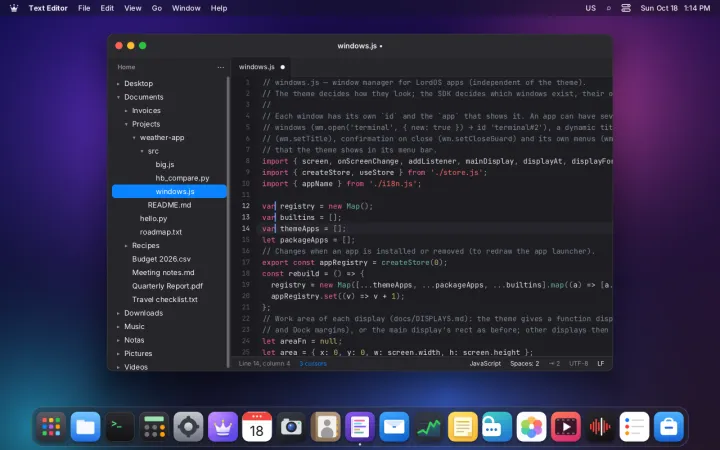
Task: Open the Go menu
Action: click(157, 8)
